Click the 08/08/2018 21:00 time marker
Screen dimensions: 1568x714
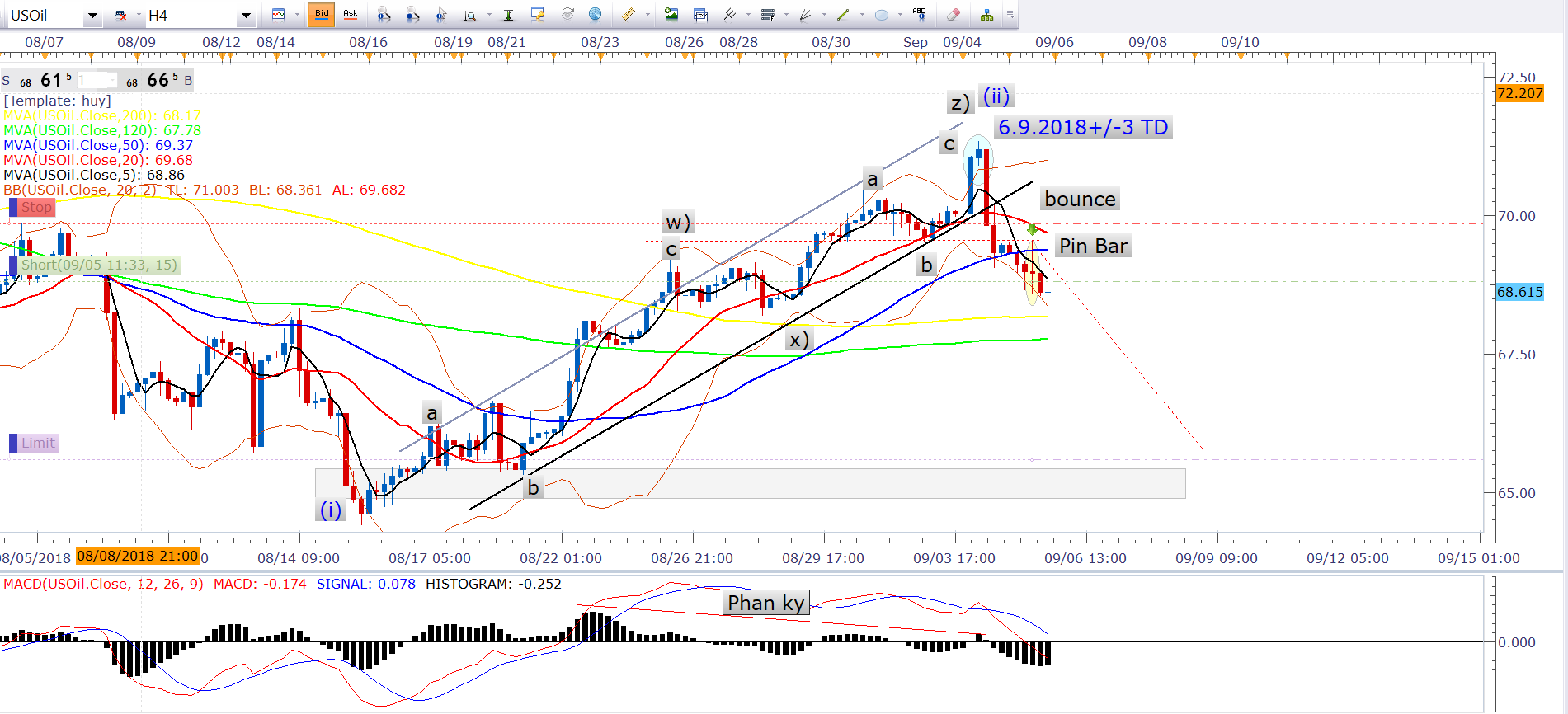click(x=137, y=556)
